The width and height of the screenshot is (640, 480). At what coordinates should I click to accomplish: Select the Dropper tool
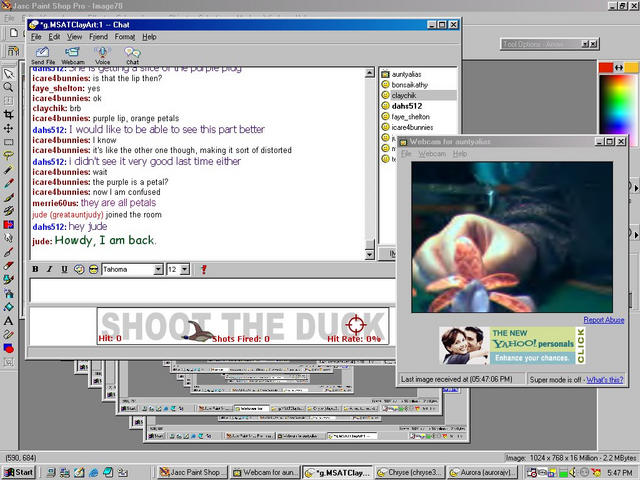pos(8,183)
